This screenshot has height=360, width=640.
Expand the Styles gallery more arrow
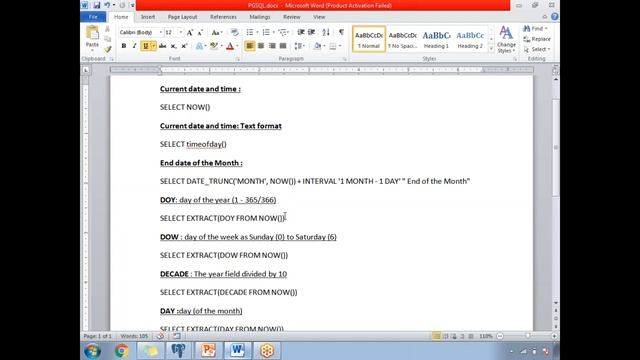pos(491,49)
